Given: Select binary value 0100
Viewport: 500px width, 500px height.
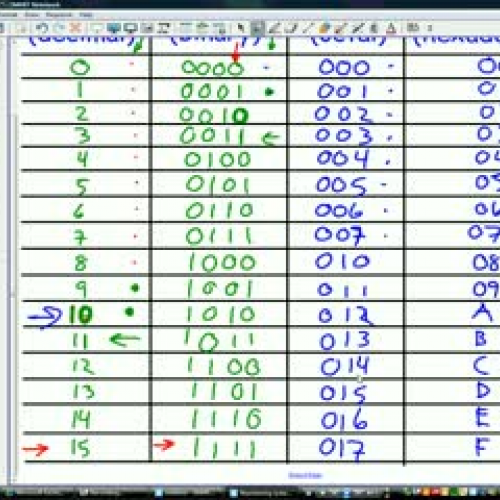Looking at the screenshot, I should point(217,159).
